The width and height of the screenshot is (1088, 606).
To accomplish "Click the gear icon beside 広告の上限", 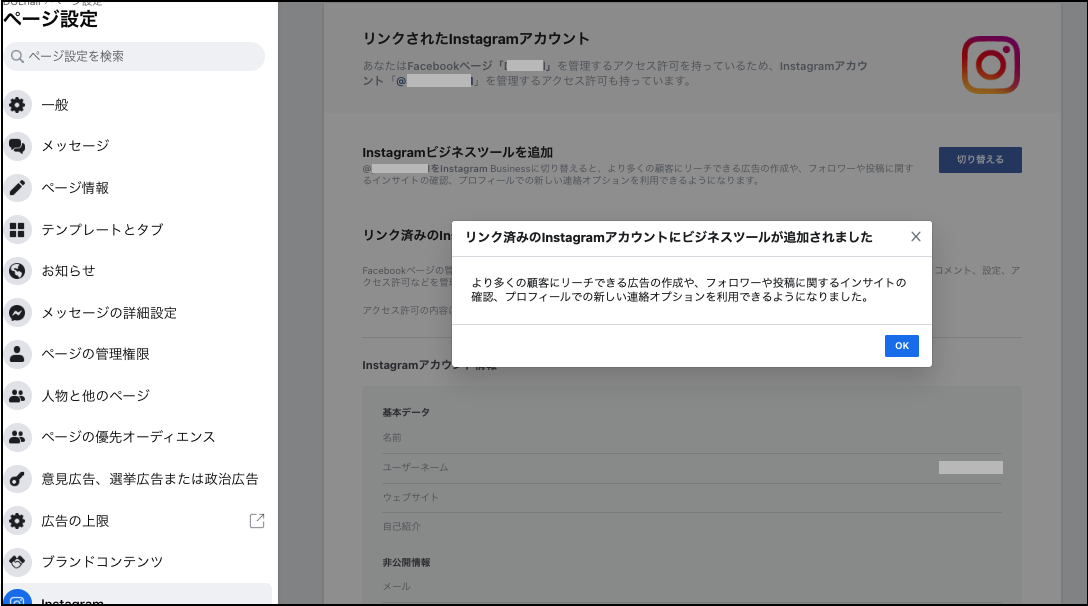I will click(17, 521).
